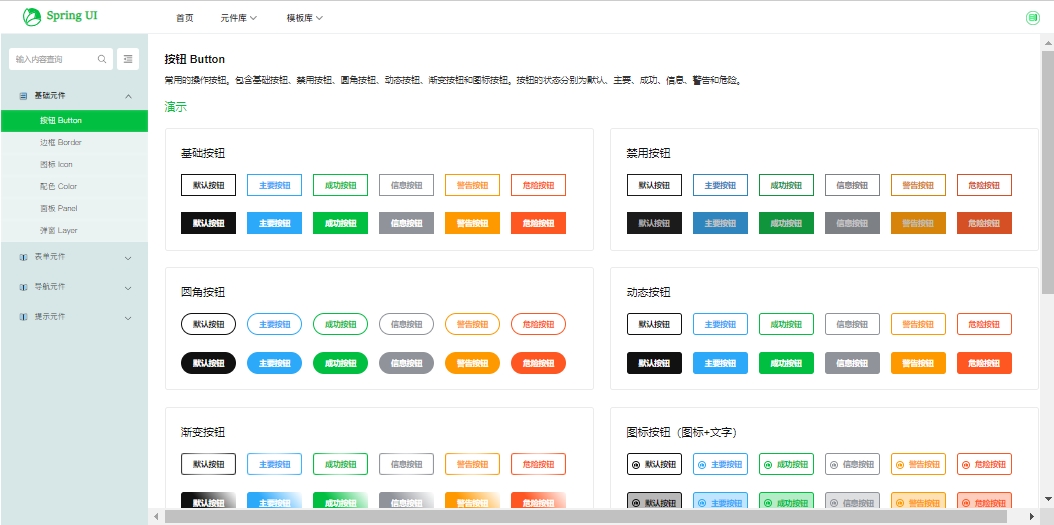
Task: Click the icon left of 提示元件
Action: 24,318
